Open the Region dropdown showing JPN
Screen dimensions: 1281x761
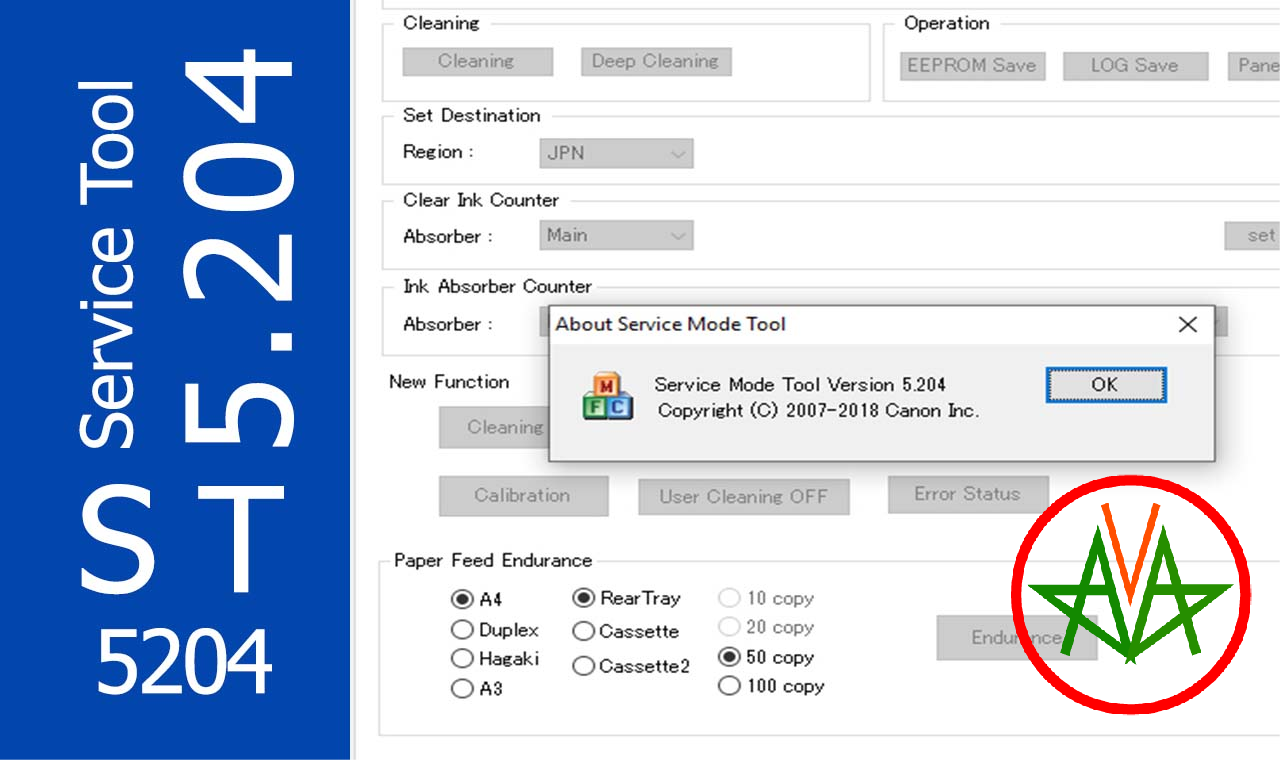tap(616, 154)
